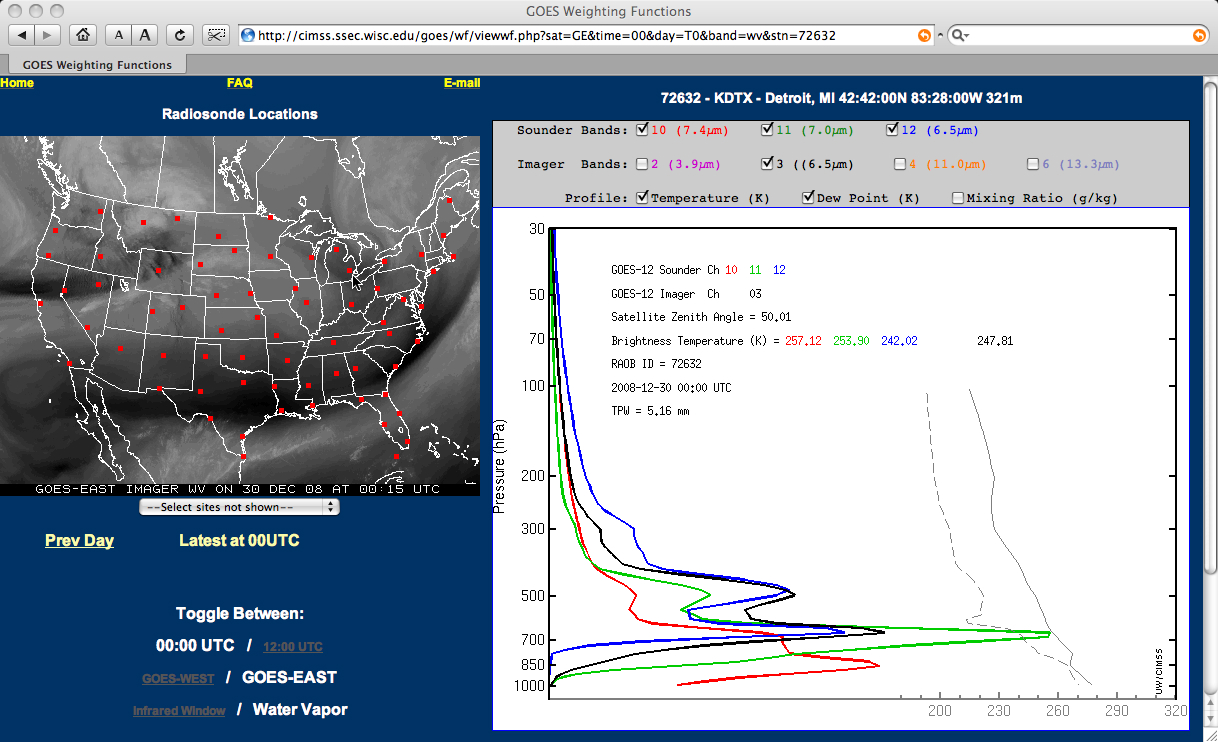Enable the Mixing Ratio (g/kg) profile checkbox
Image resolution: width=1218 pixels, height=742 pixels.
(958, 197)
